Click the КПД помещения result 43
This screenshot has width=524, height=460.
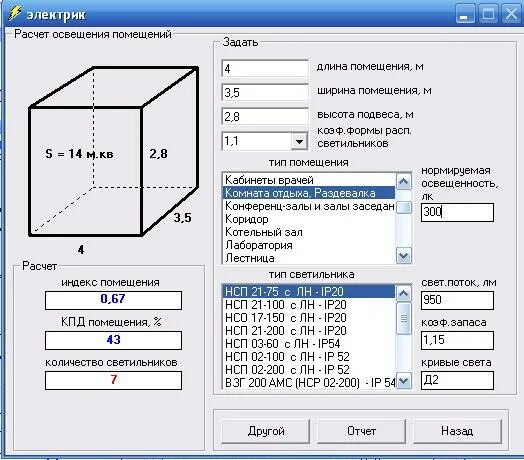click(x=113, y=340)
